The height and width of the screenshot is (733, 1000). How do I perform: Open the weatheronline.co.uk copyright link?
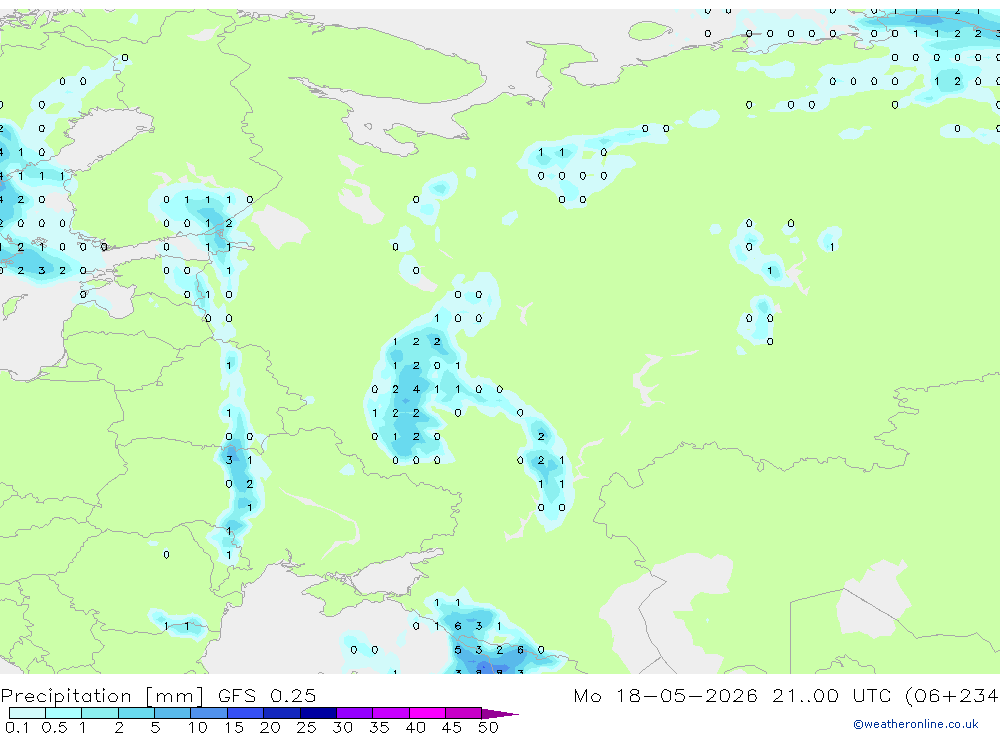tap(915, 724)
